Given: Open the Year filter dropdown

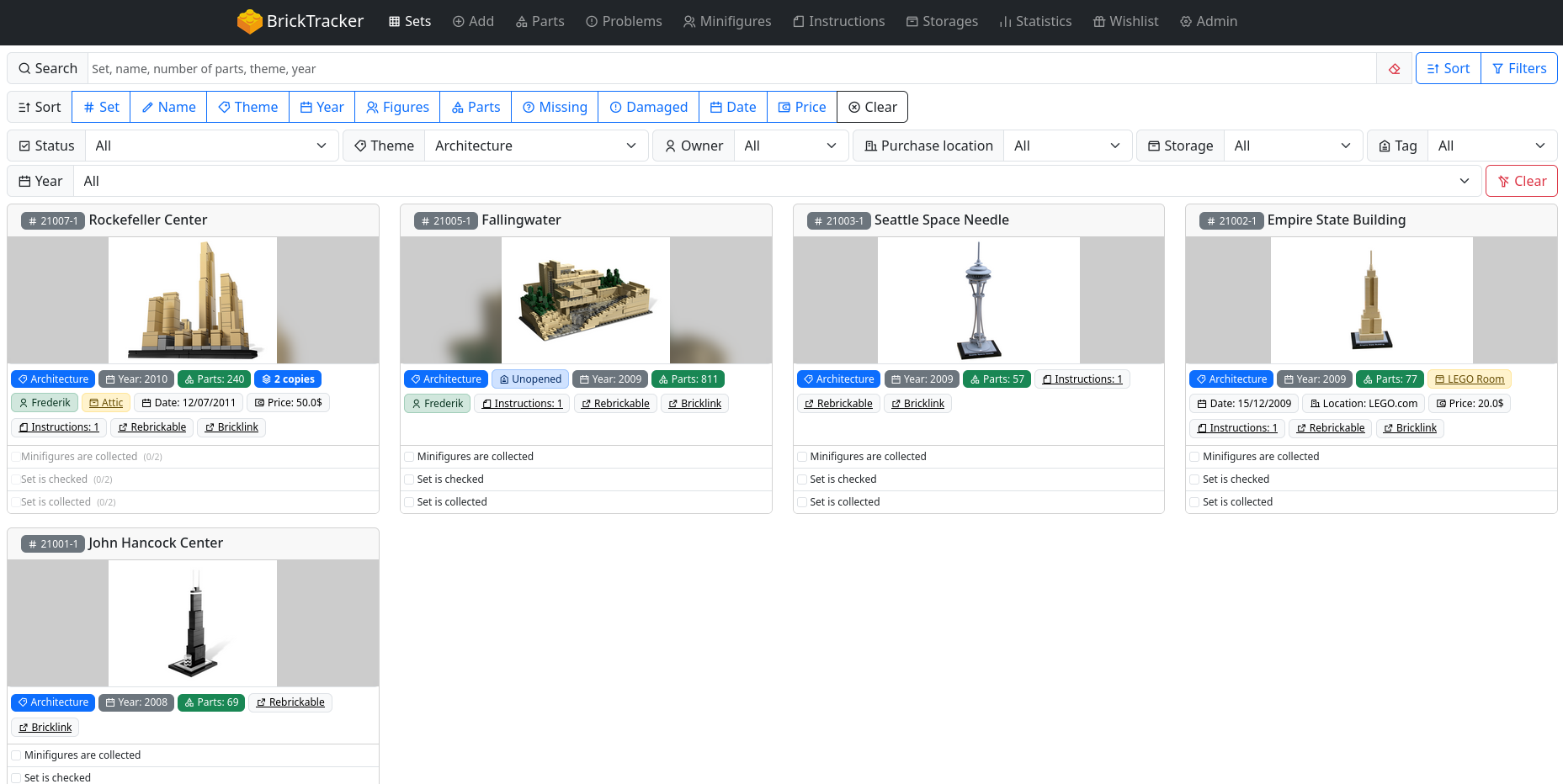Looking at the screenshot, I should click(x=777, y=182).
